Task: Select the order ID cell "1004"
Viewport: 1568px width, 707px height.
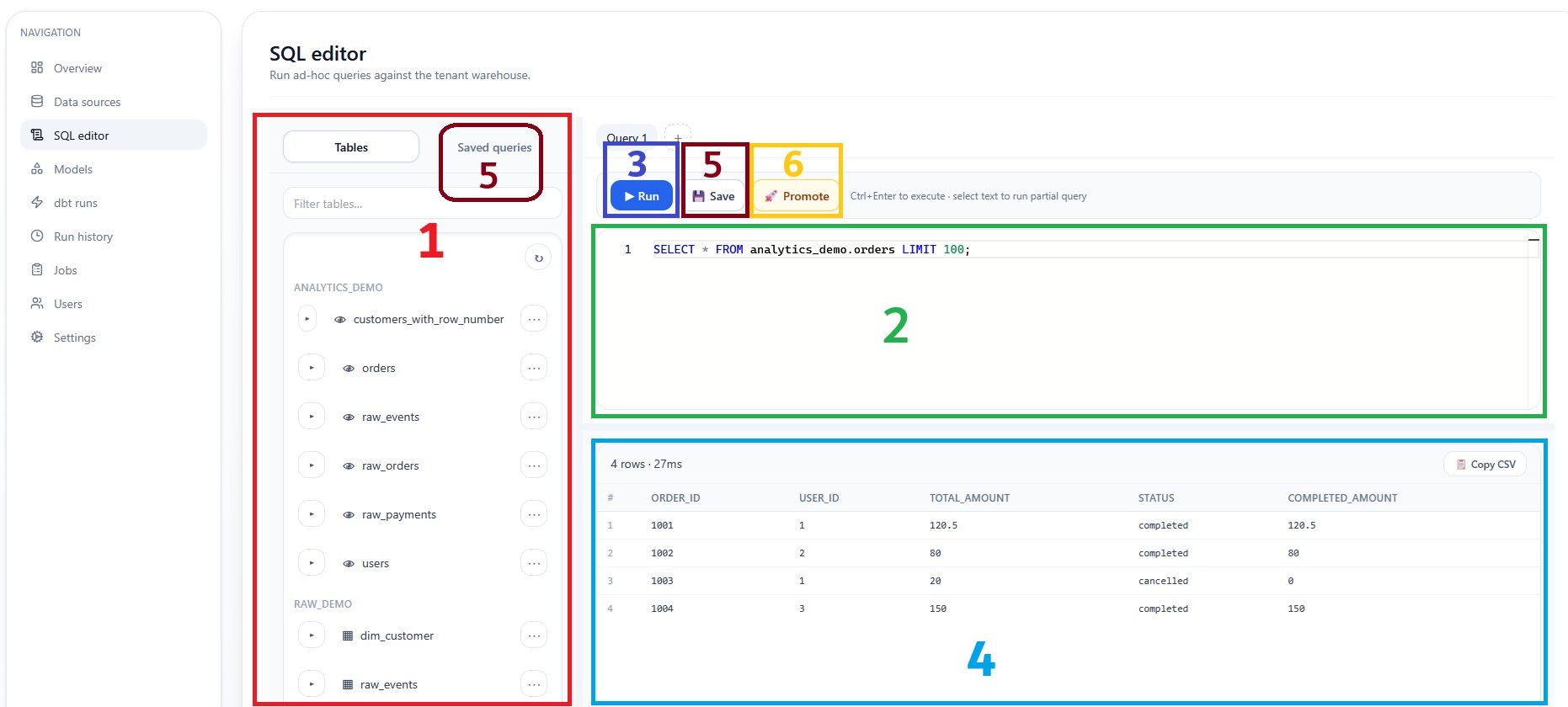Action: pos(662,609)
